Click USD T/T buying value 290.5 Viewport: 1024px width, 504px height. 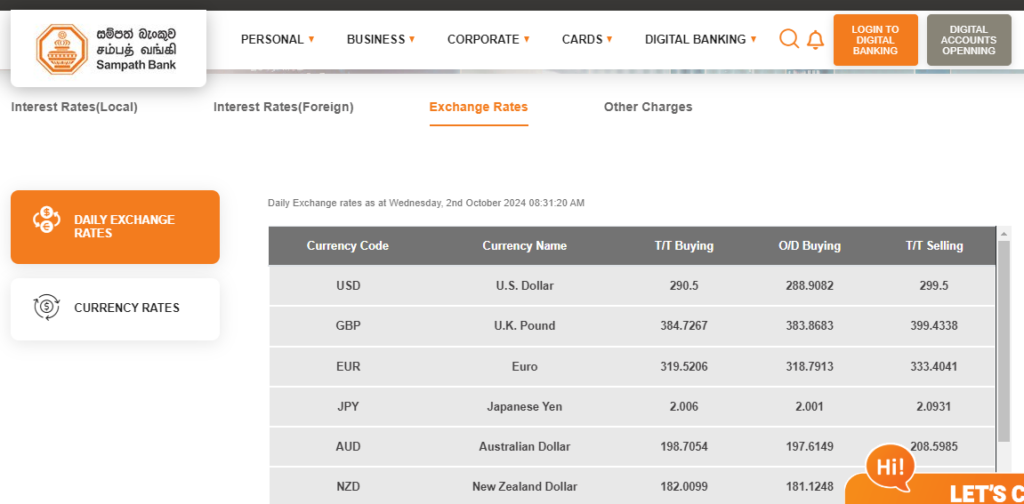(x=684, y=285)
